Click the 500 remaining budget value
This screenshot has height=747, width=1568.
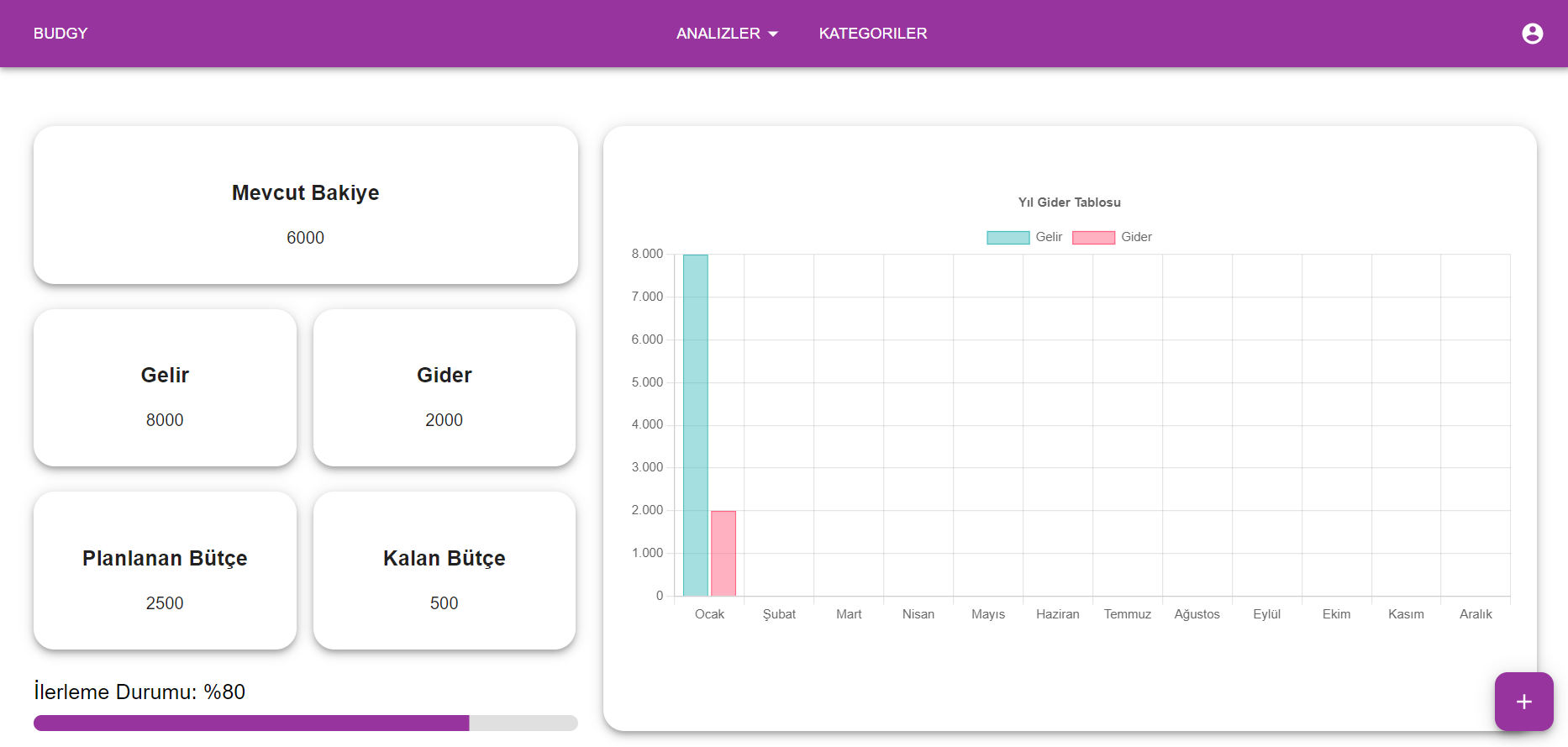click(445, 603)
